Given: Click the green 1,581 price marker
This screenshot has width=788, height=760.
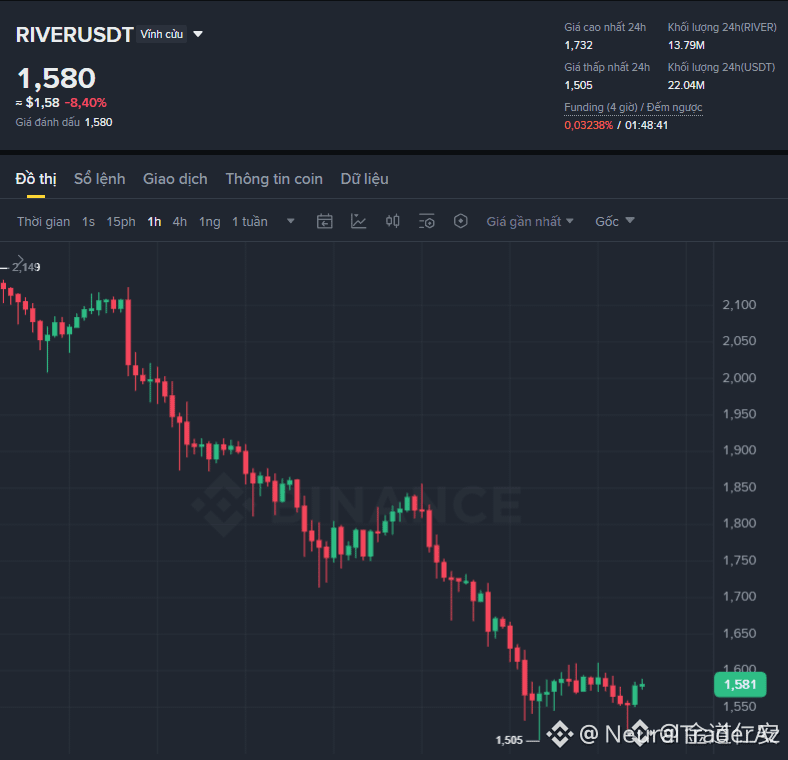Looking at the screenshot, I should point(740,684).
